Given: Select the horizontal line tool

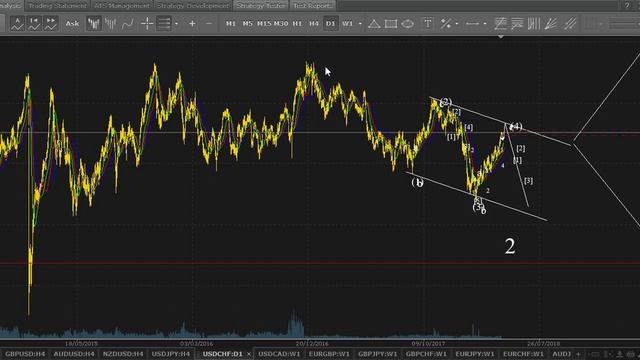Looking at the screenshot, I should [x=472, y=24].
